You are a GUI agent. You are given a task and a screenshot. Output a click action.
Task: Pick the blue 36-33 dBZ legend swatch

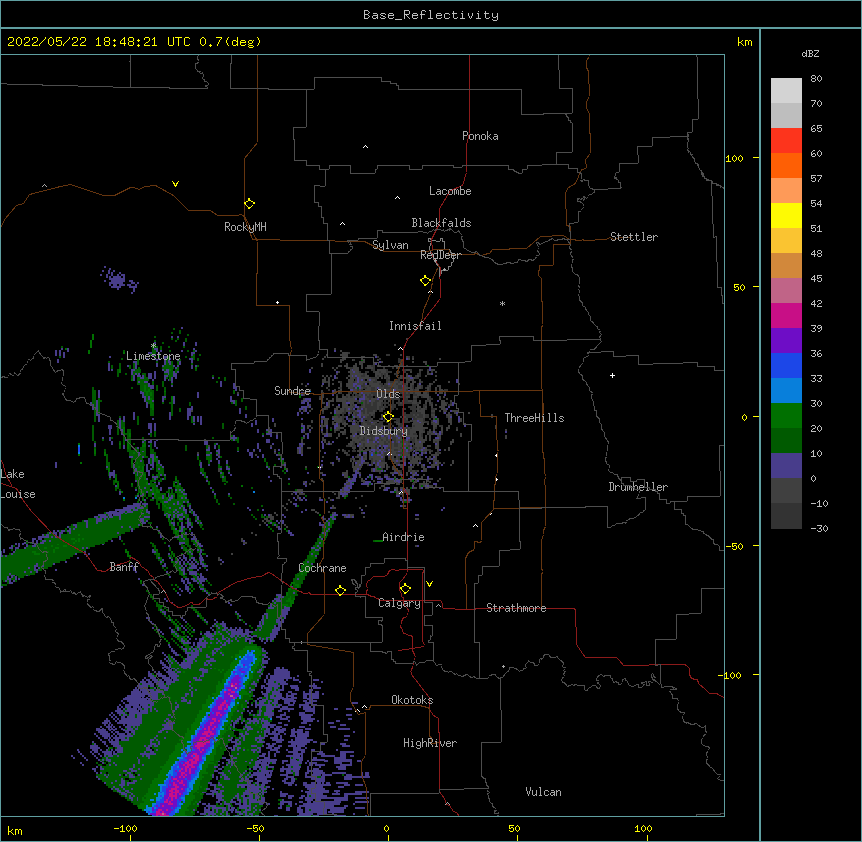(786, 365)
